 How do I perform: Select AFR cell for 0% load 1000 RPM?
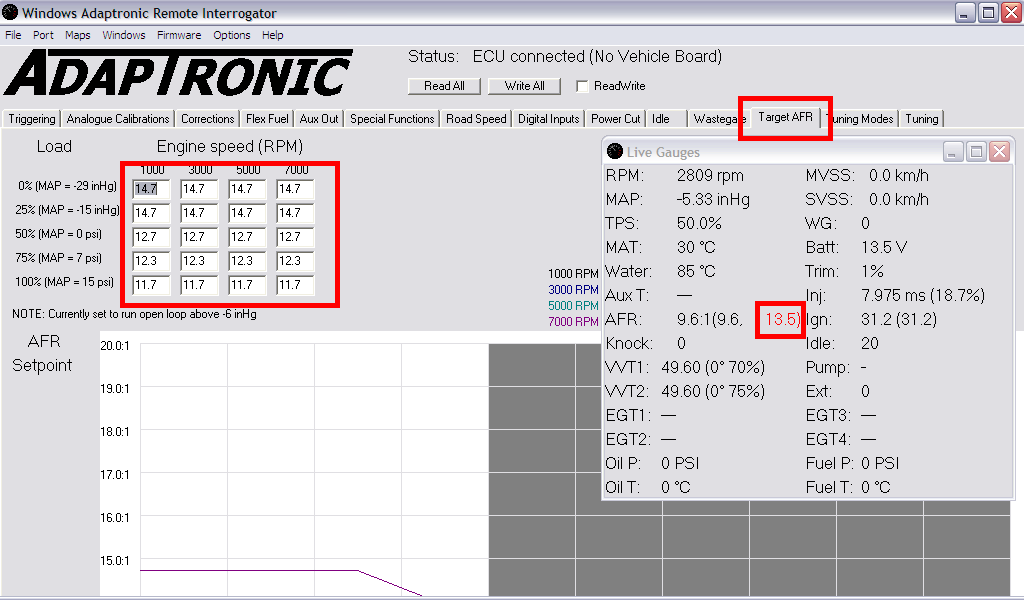pos(151,189)
